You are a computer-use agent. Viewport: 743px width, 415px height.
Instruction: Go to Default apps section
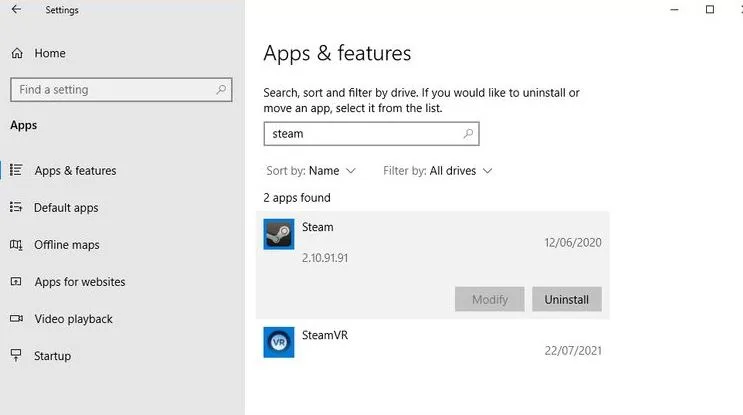(x=66, y=208)
